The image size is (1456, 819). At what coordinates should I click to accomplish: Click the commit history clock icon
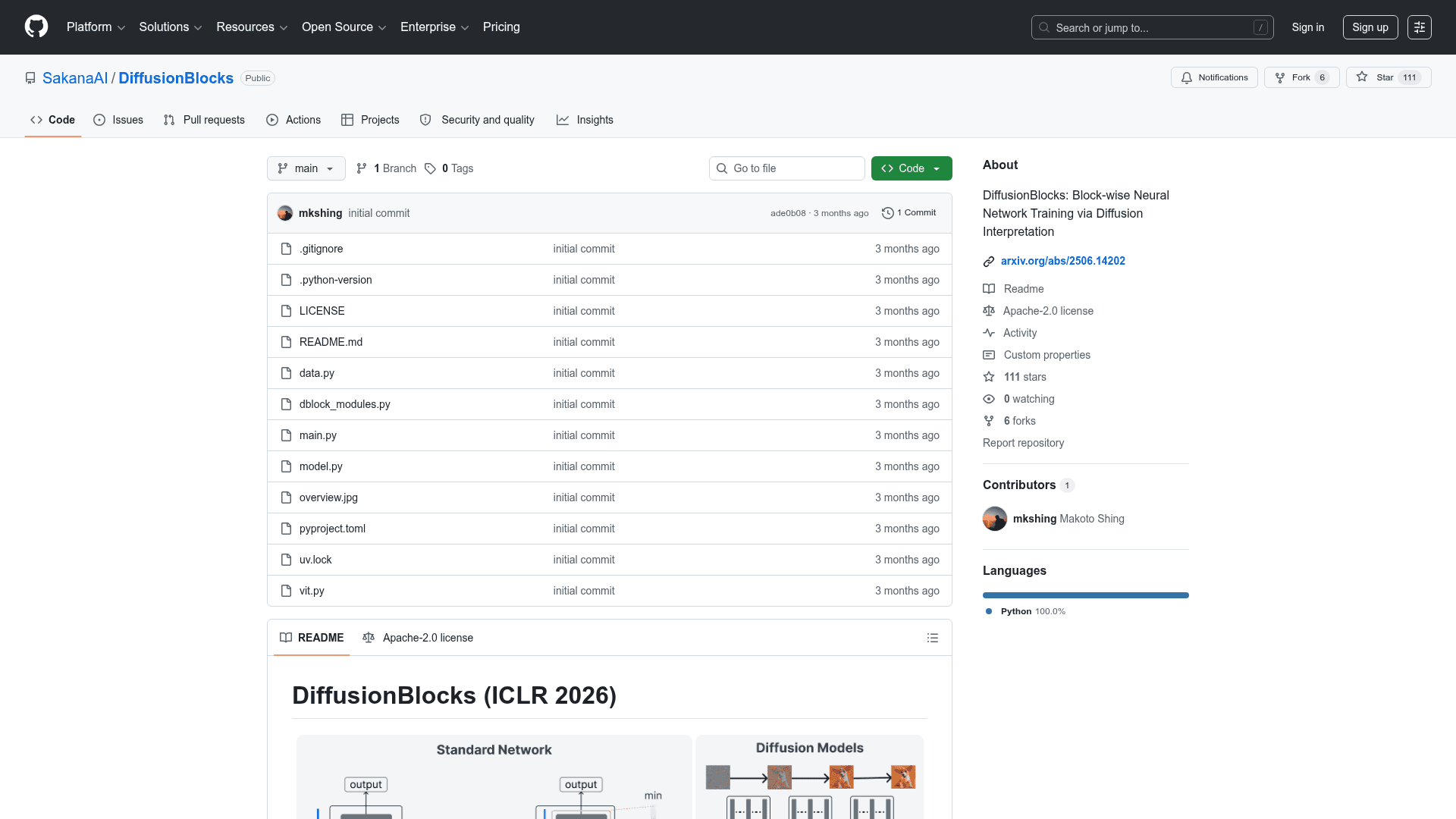[888, 213]
